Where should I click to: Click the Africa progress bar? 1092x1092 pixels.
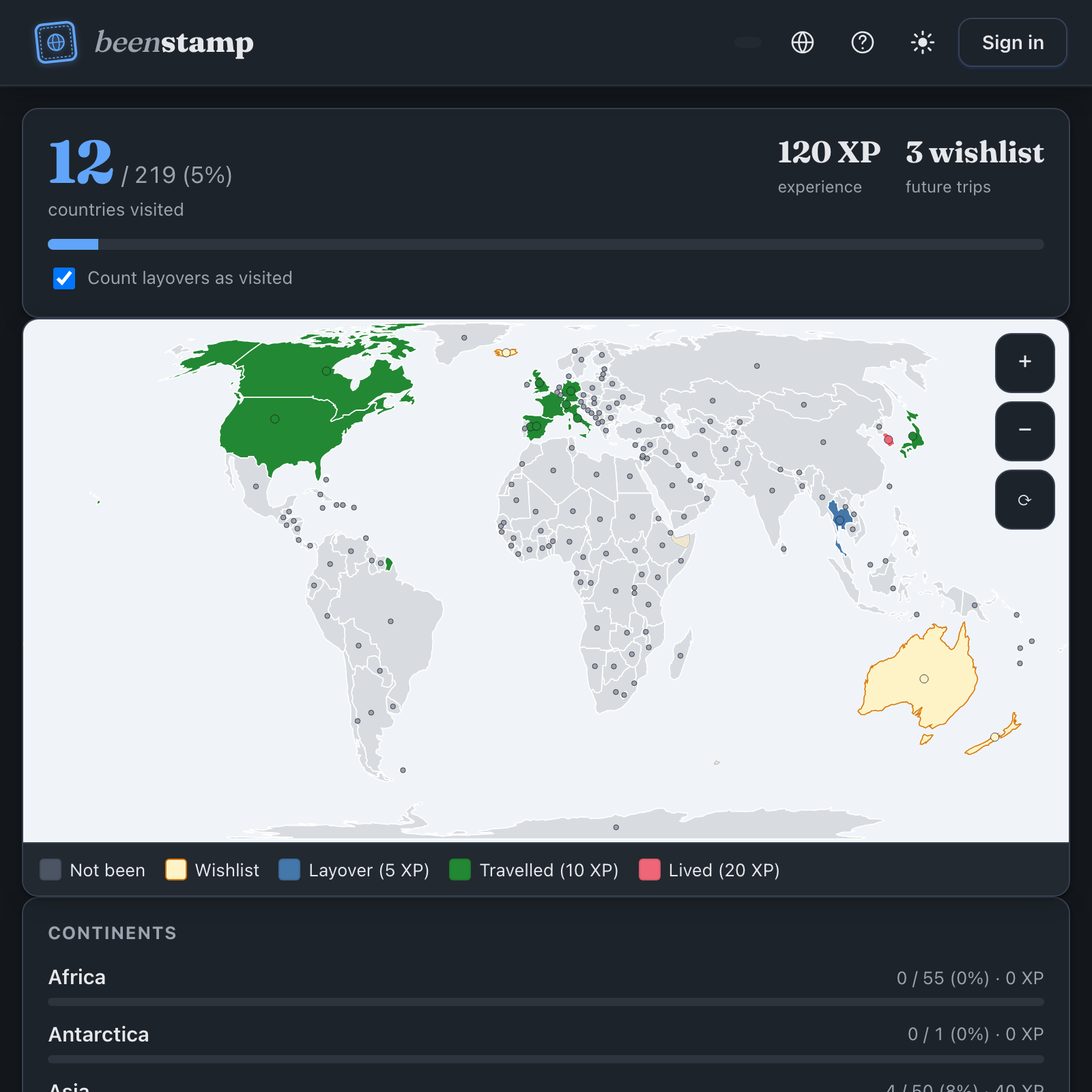coord(546,1002)
